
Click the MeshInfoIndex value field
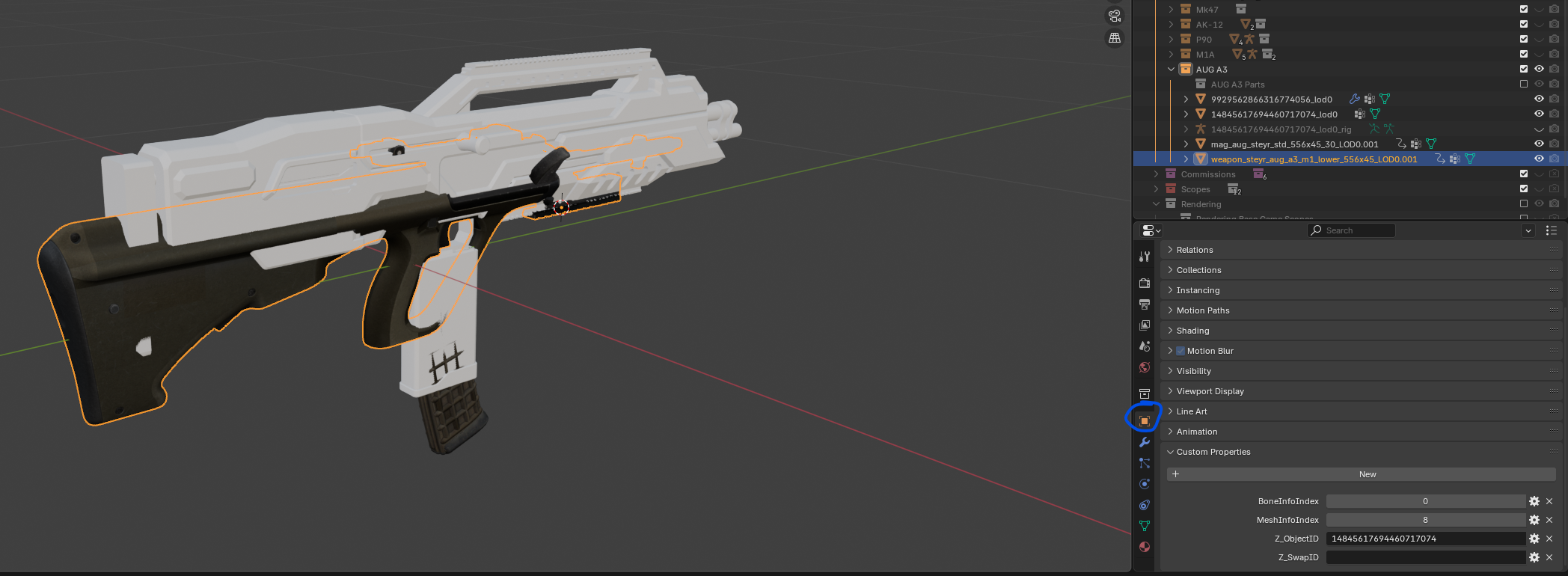[1425, 520]
